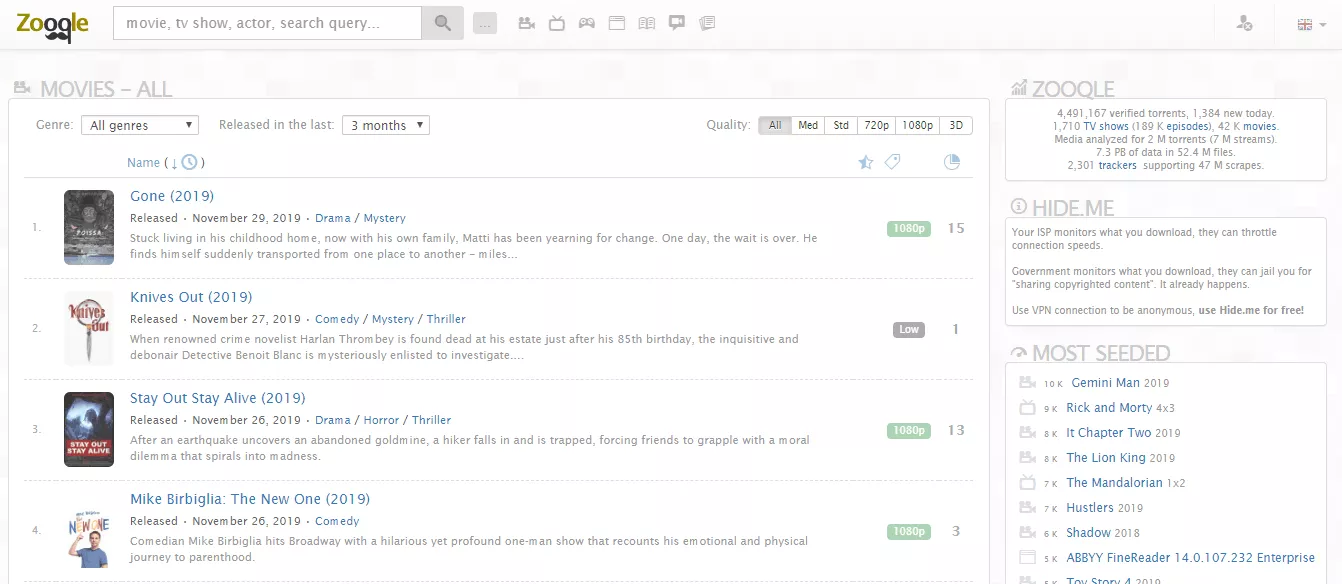
Task: Open the Genre 'All genres' dropdown
Action: click(x=141, y=125)
